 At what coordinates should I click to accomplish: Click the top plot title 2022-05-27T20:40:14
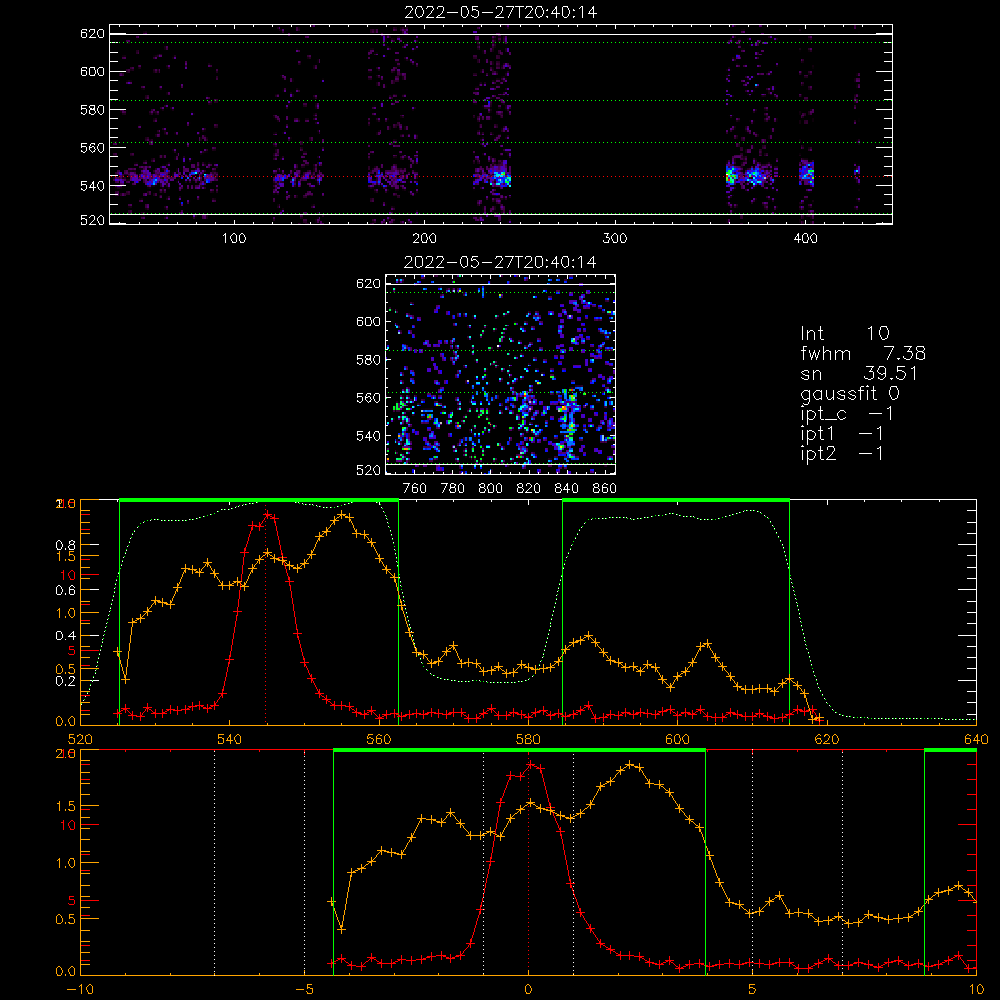(x=501, y=12)
